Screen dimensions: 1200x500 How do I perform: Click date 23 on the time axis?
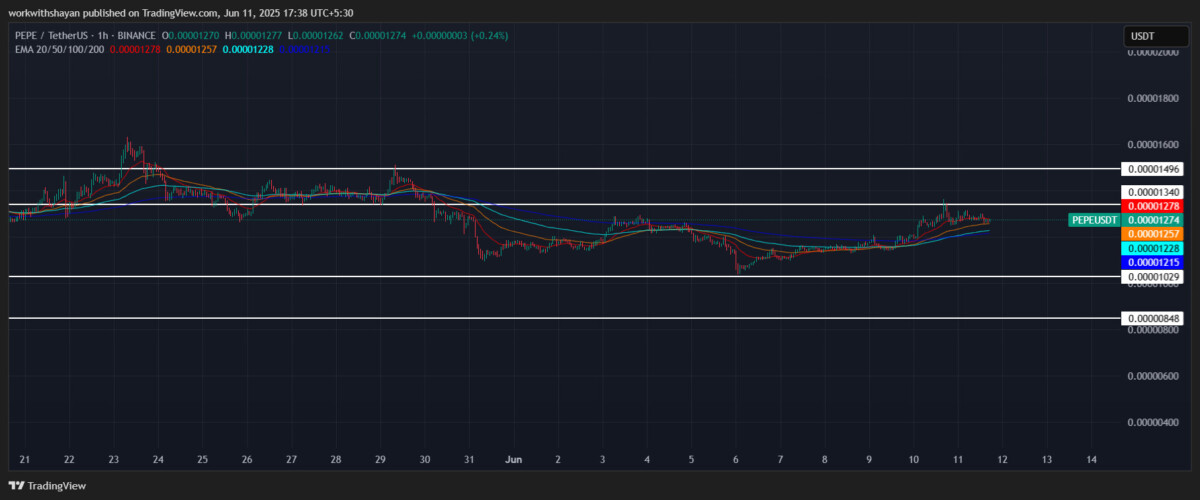coord(114,459)
